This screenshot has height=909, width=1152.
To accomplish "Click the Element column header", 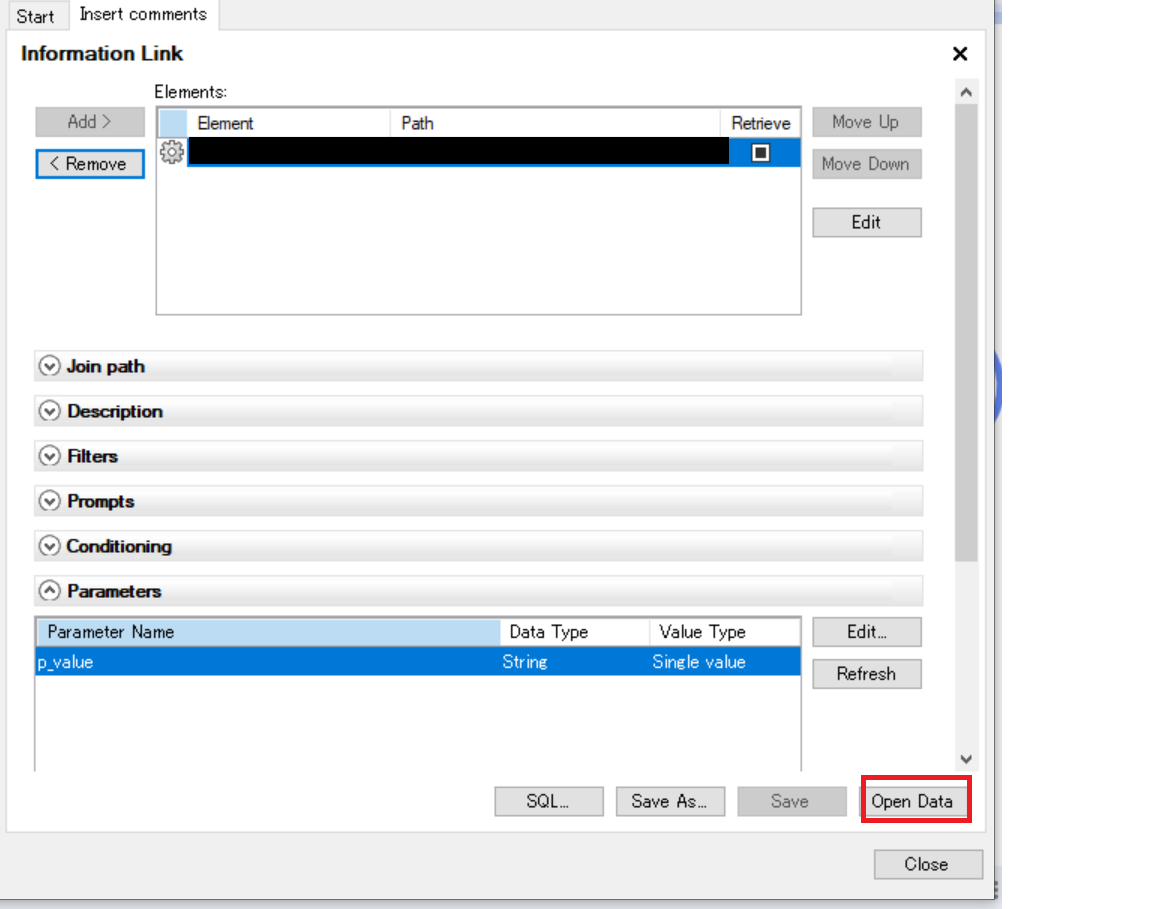I will pos(289,123).
